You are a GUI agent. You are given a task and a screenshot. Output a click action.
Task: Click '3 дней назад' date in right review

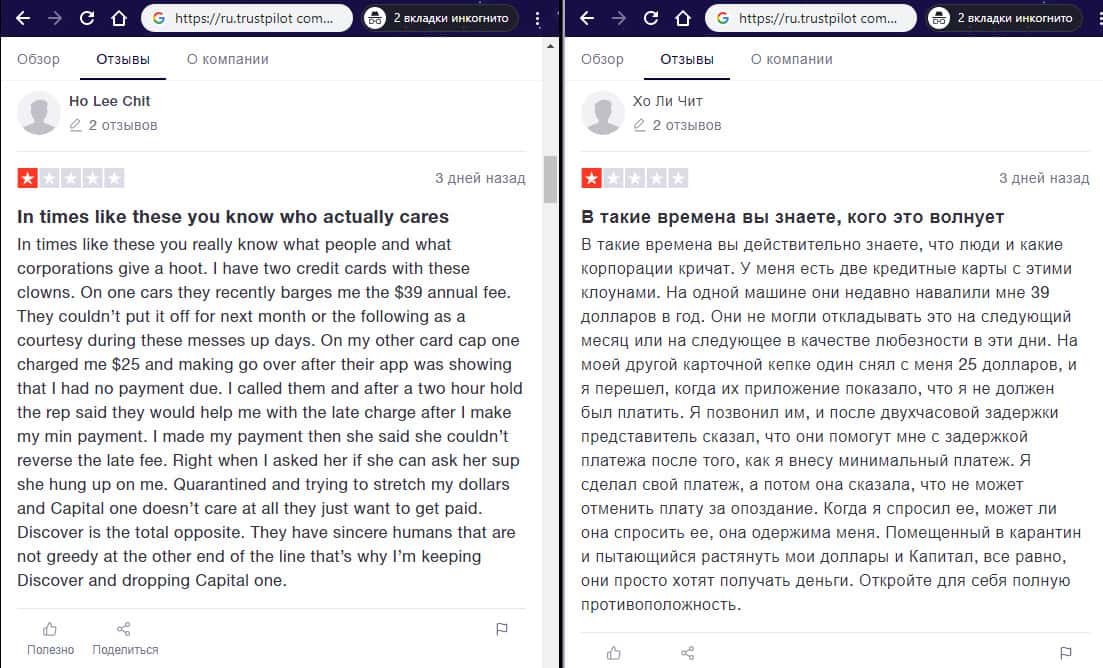coord(1044,178)
